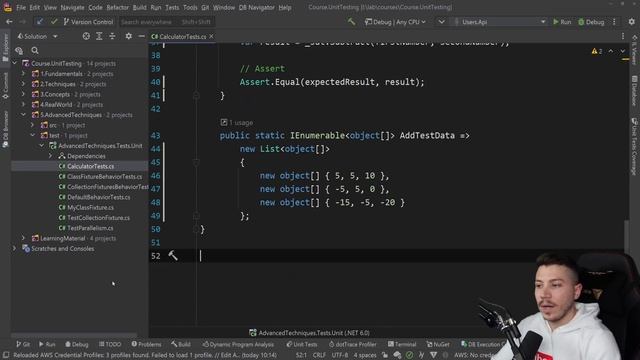
Task: Open the Run tool window at bottom
Action: (x=47, y=344)
